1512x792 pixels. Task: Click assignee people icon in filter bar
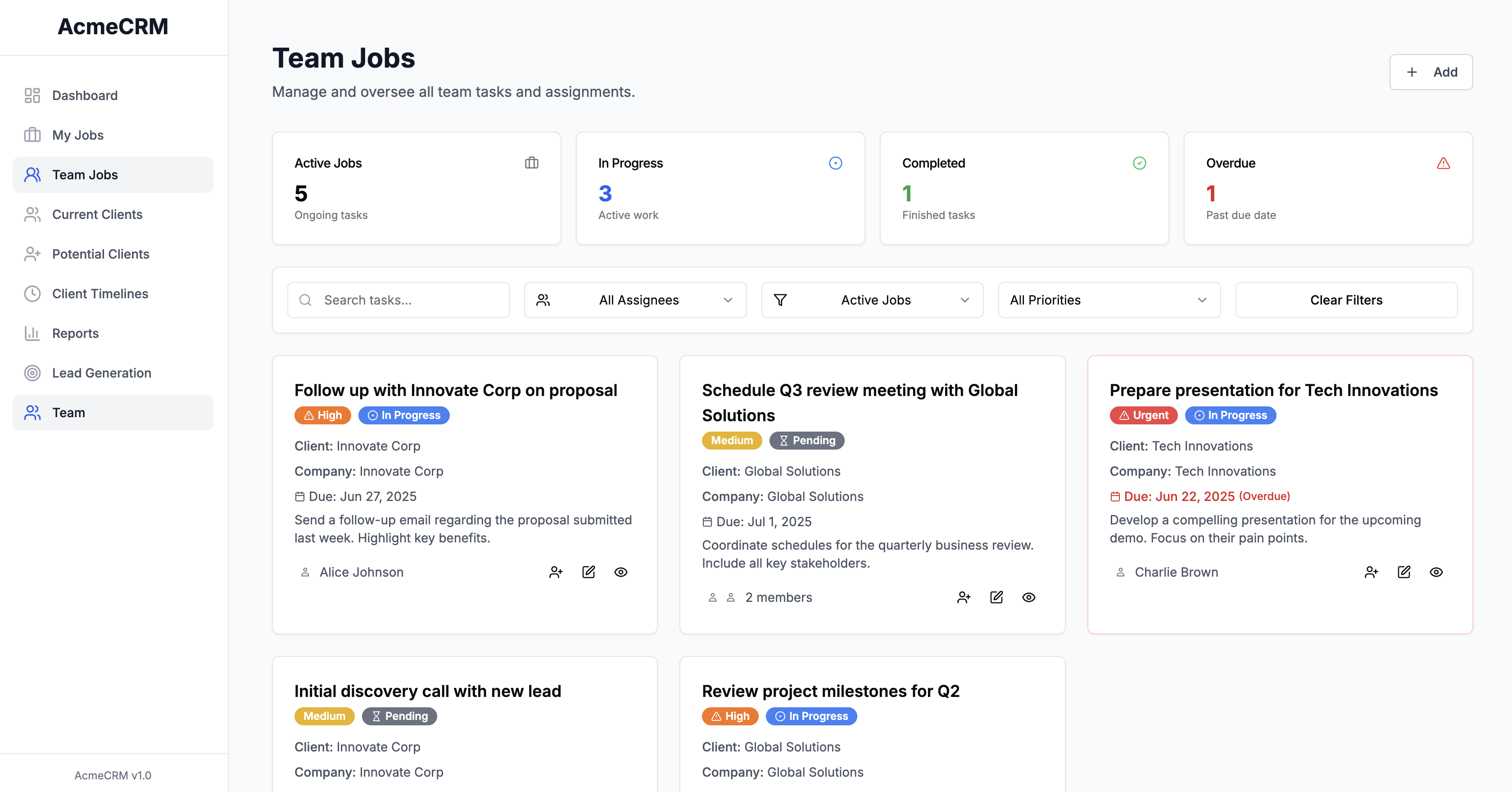pos(543,300)
